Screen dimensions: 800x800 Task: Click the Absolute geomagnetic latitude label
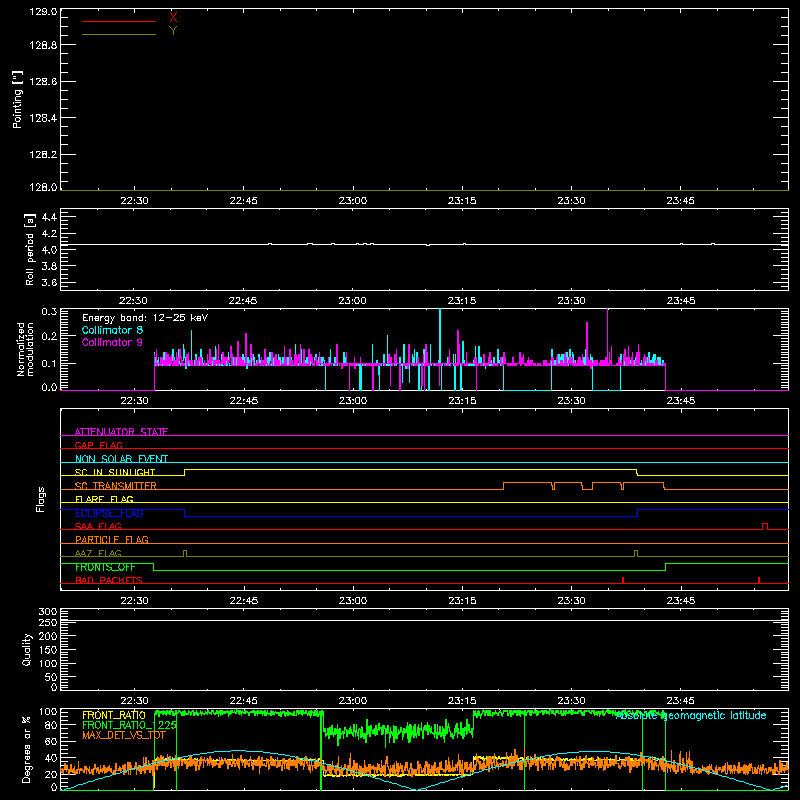tap(691, 715)
